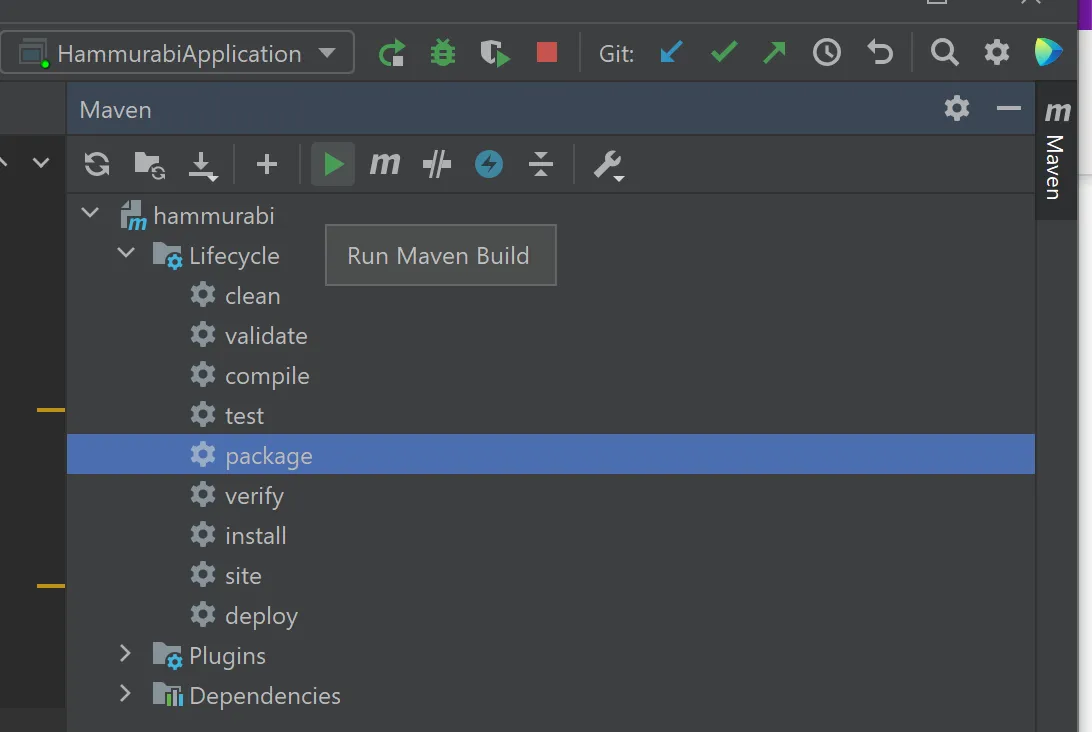
Task: Open HammurabiApplication run configuration dropdown
Action: [x=178, y=53]
